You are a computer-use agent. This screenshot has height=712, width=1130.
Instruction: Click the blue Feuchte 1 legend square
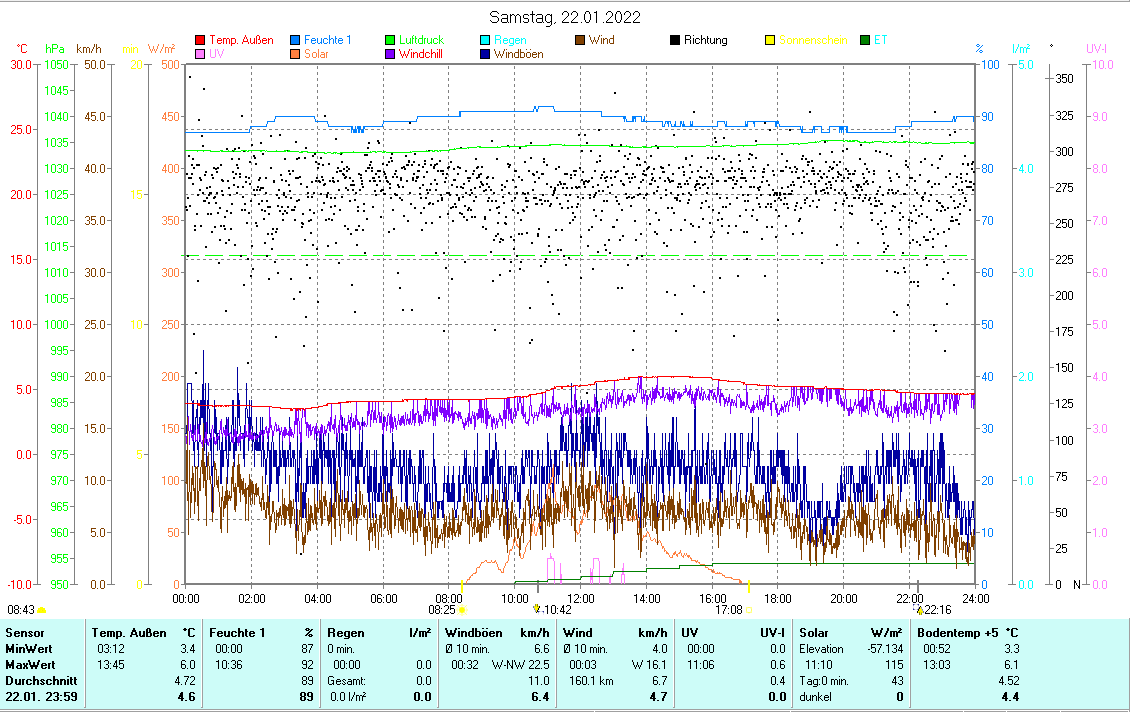tap(295, 41)
